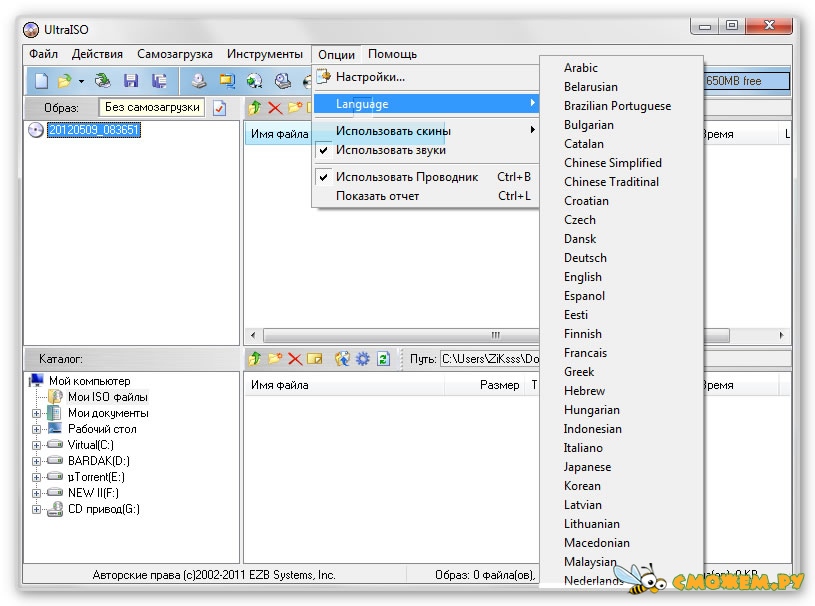815x606 pixels.
Task: Select Arabic from the language list
Action: point(622,68)
